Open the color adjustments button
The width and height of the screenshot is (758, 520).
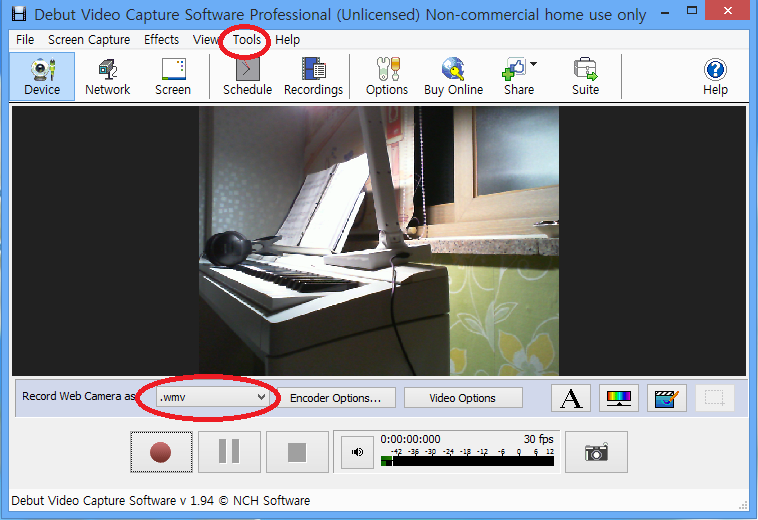[x=619, y=398]
